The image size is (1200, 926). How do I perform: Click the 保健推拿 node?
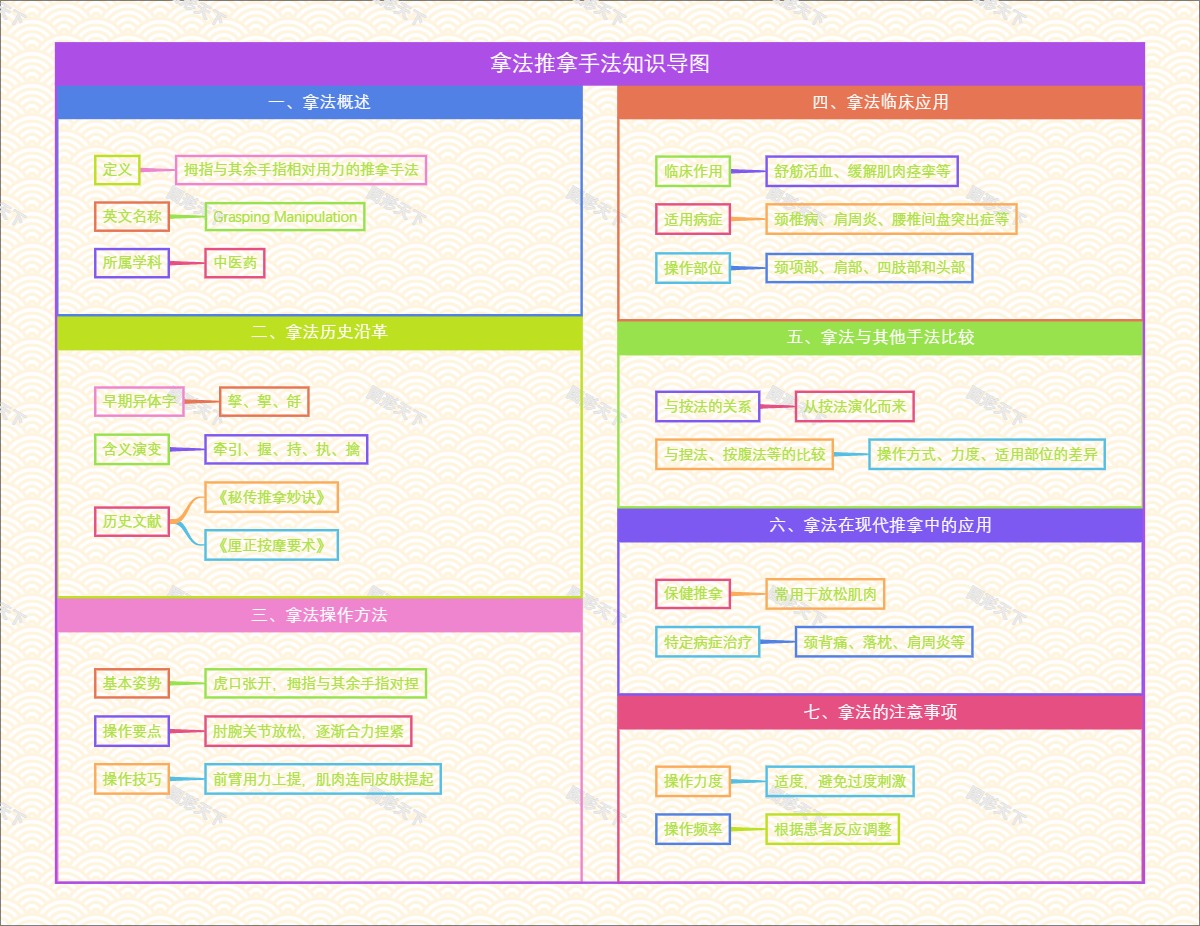pos(693,594)
